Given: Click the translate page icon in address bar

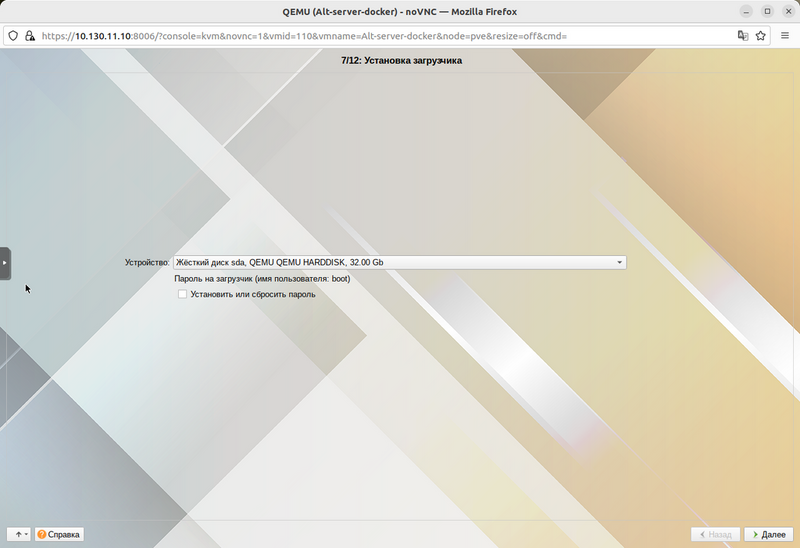Looking at the screenshot, I should [743, 35].
